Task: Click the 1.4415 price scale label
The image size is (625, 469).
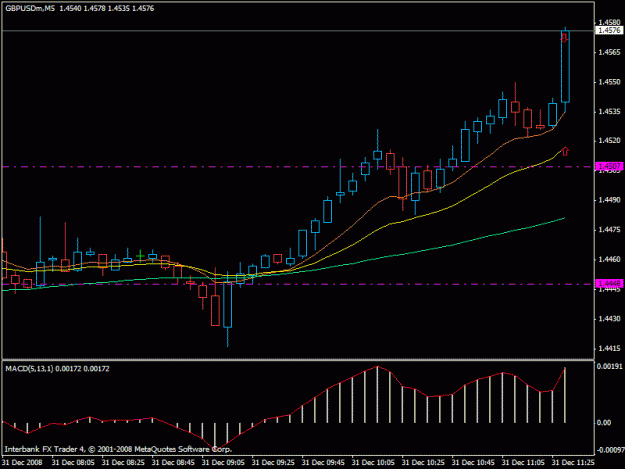Action: [609, 348]
